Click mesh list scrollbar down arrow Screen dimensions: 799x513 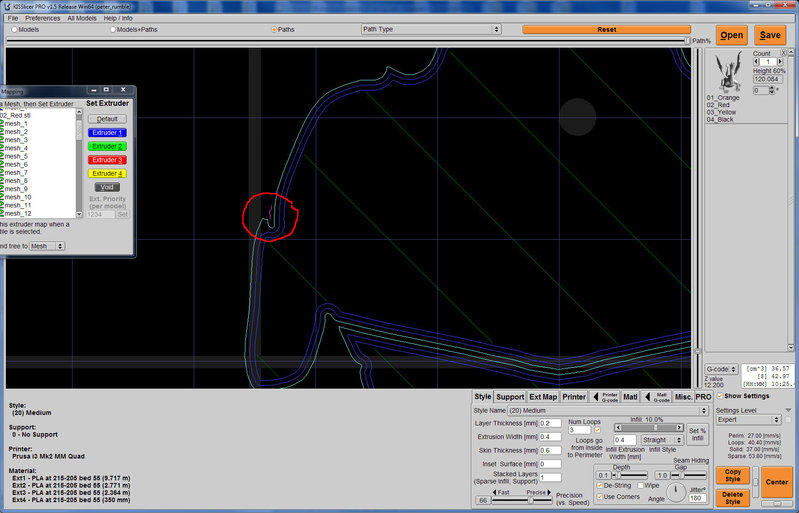pos(79,214)
